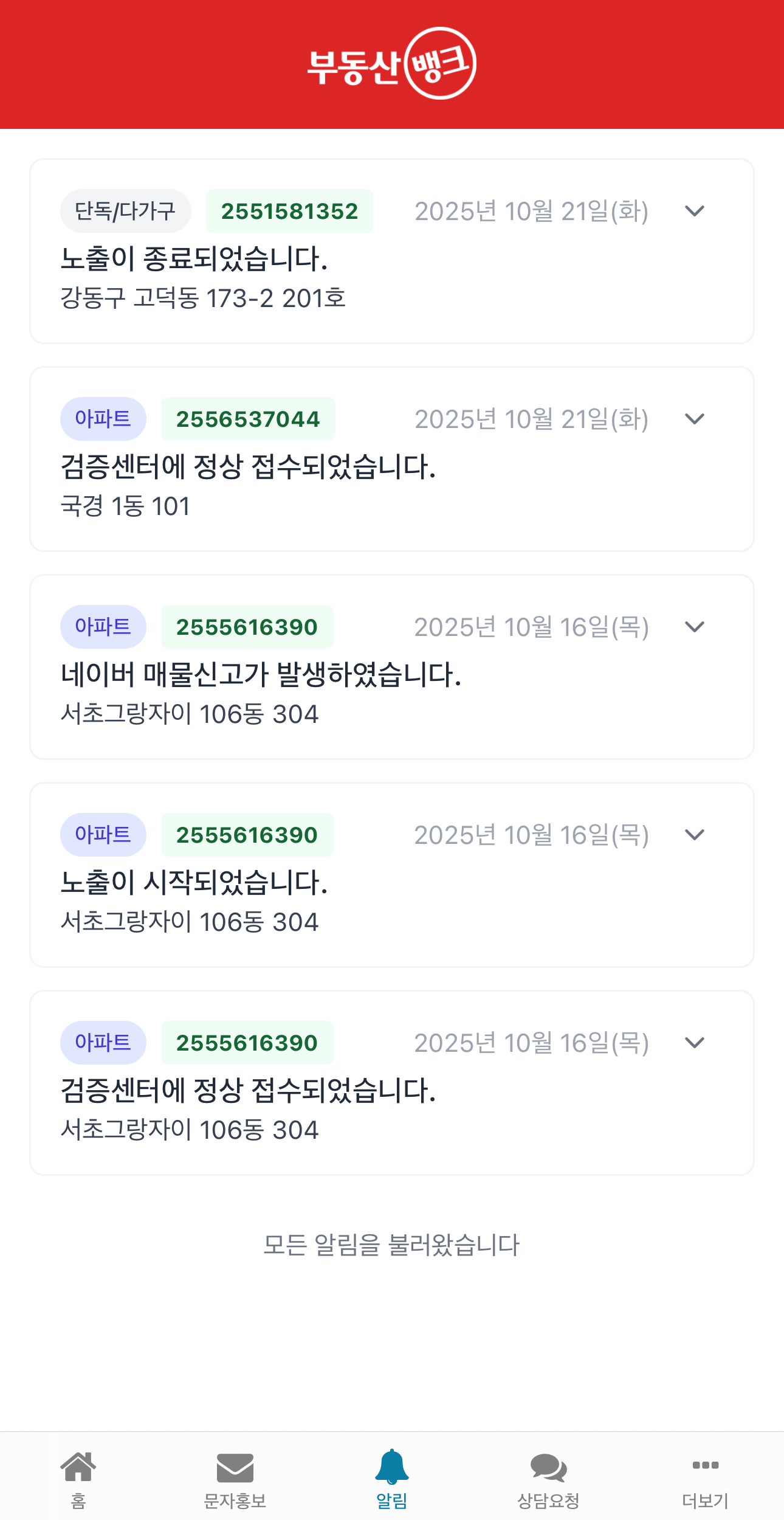The width and height of the screenshot is (784, 1520).
Task: Open the 강동구 고덕동 173-2 201호 address
Action: tap(203, 299)
